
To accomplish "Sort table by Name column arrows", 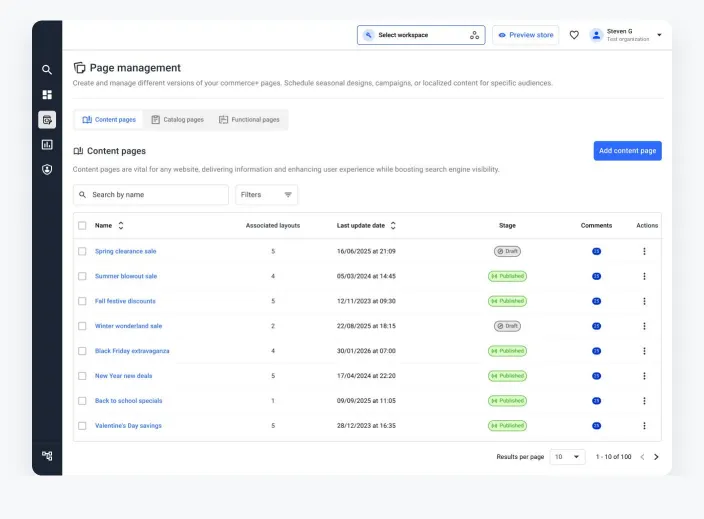I will pos(121,225).
